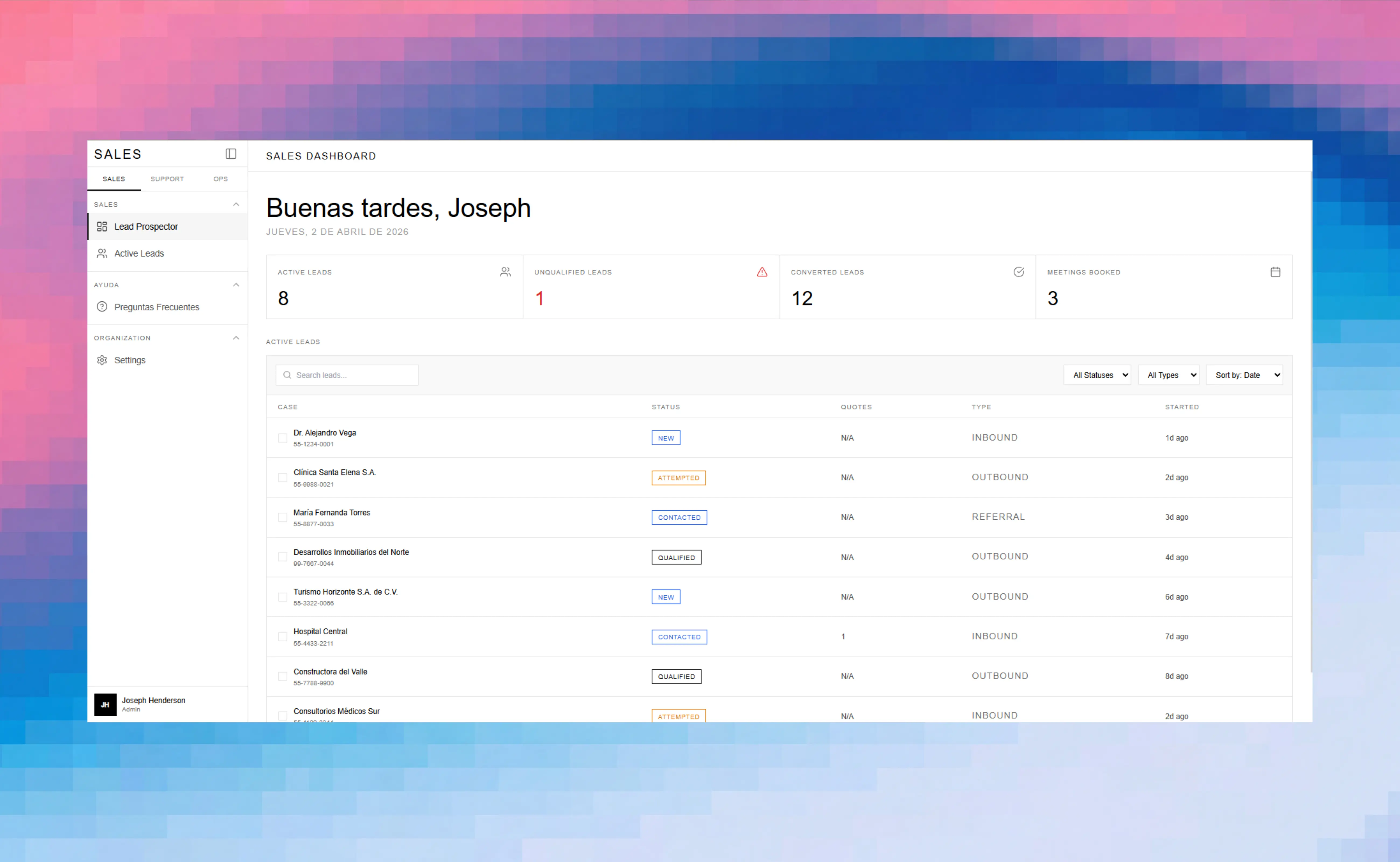Tick the María Fernanda Torres checkbox
This screenshot has height=862, width=1400.
coord(283,517)
